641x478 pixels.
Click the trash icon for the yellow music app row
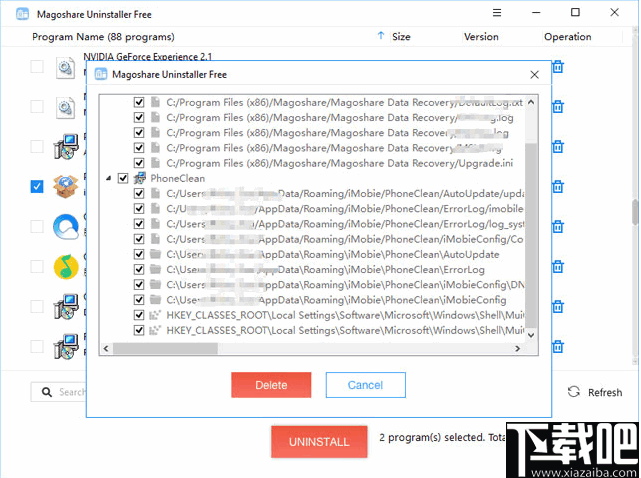pyautogui.click(x=558, y=267)
